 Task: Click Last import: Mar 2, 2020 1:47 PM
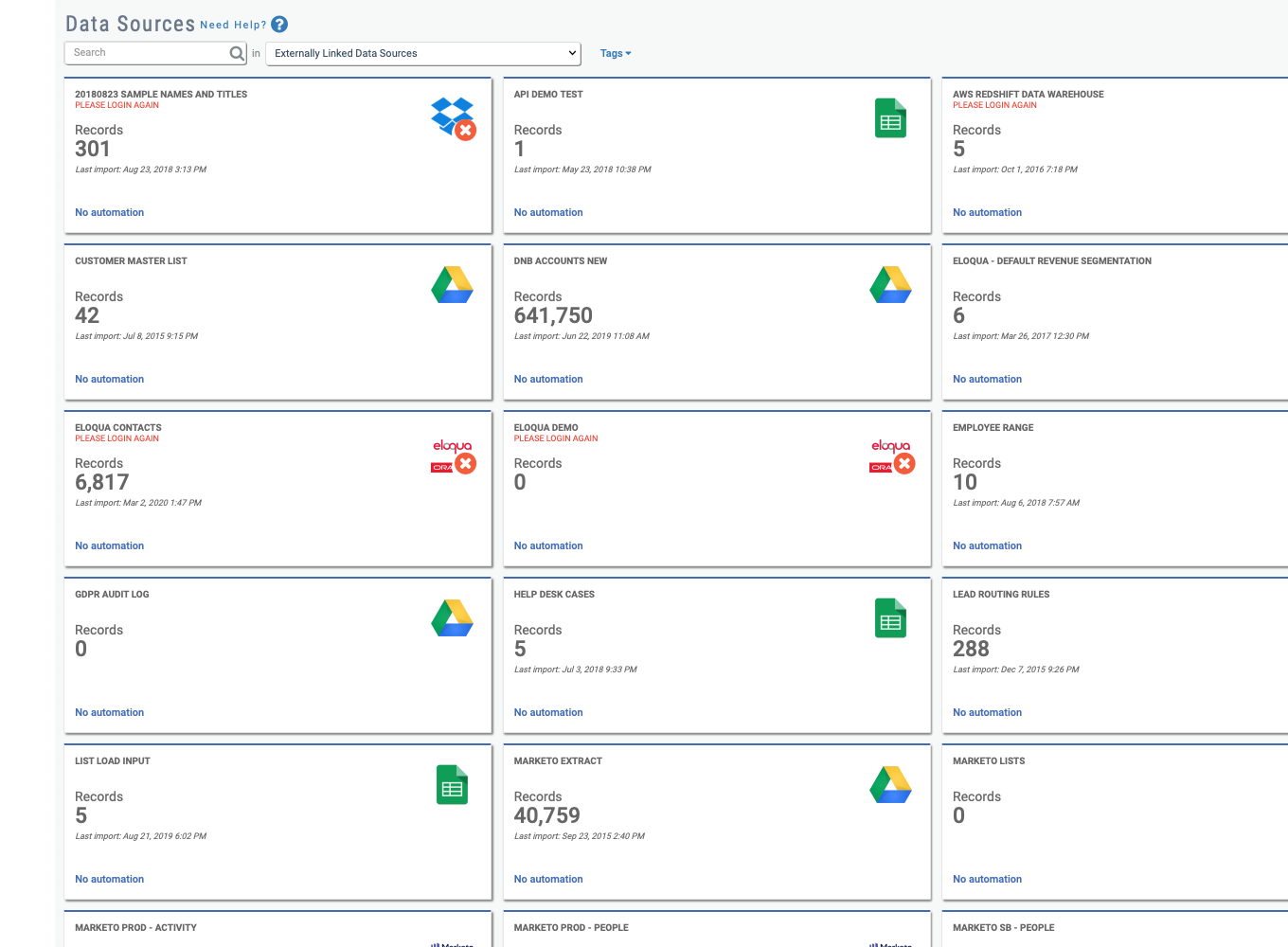(138, 503)
